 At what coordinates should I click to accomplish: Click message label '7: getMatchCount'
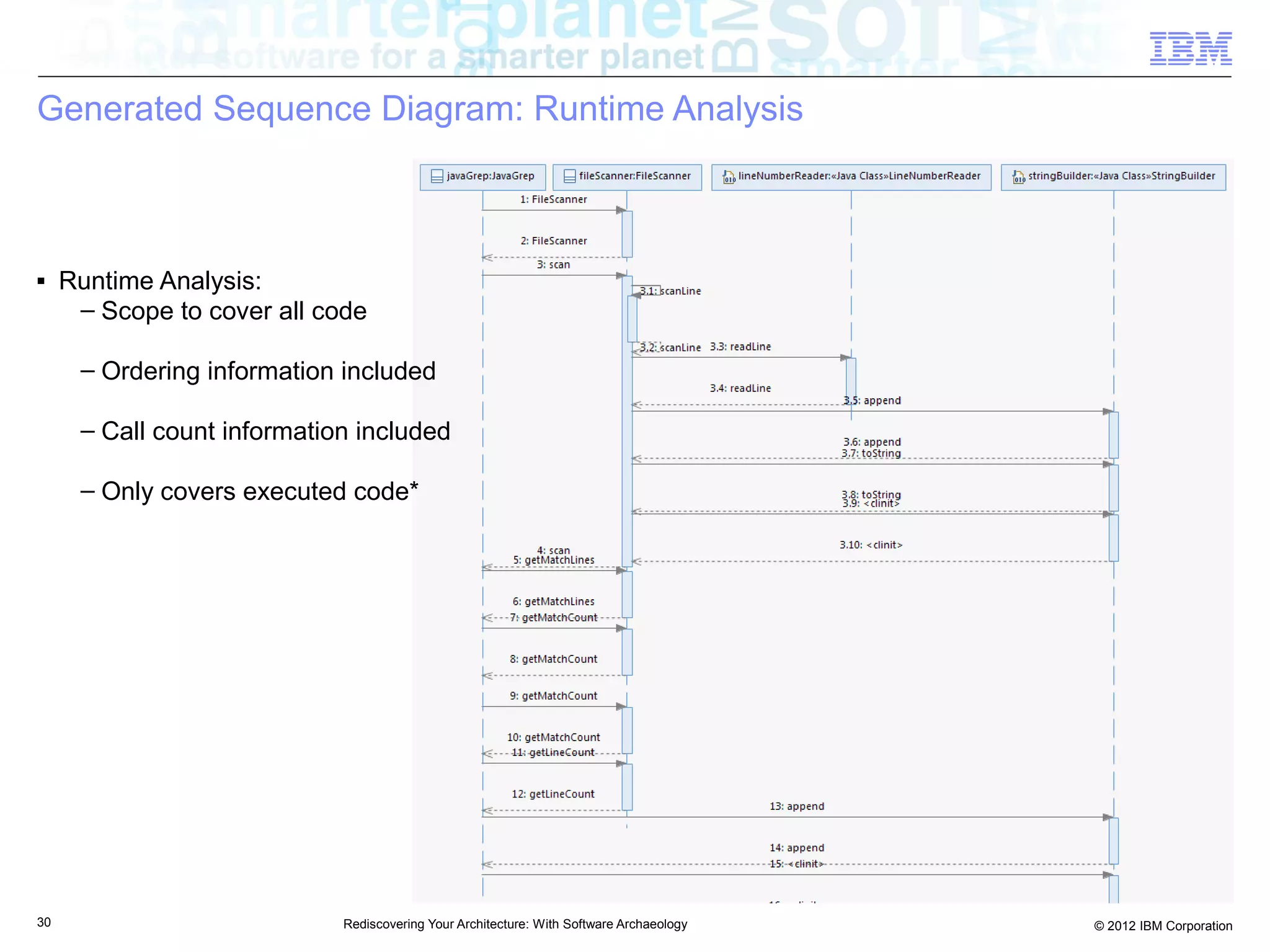[553, 618]
